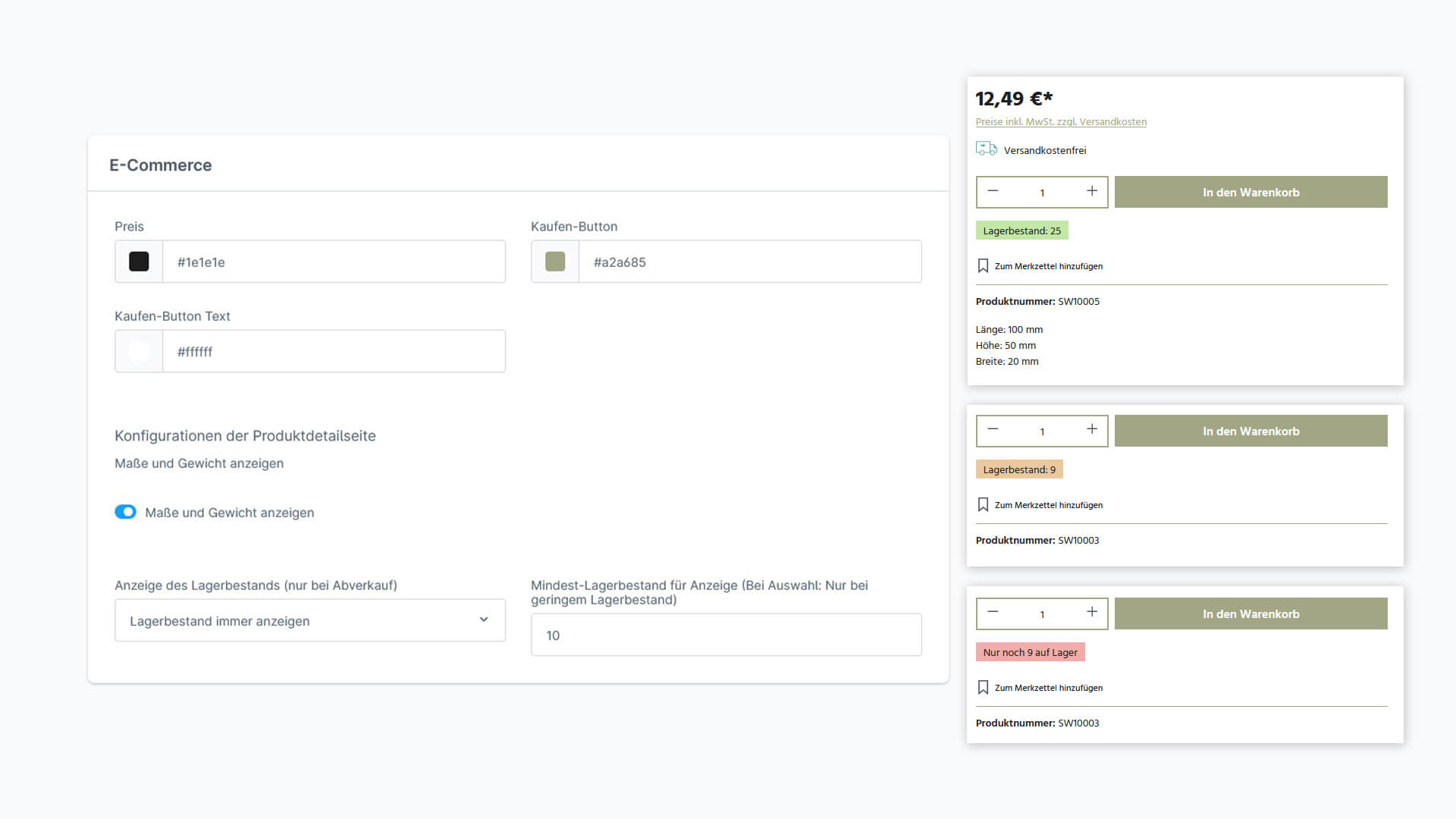Screen dimensions: 1456x819
Task: Click plus icon above Lagerbestand: 9 badge
Action: [x=1091, y=430]
